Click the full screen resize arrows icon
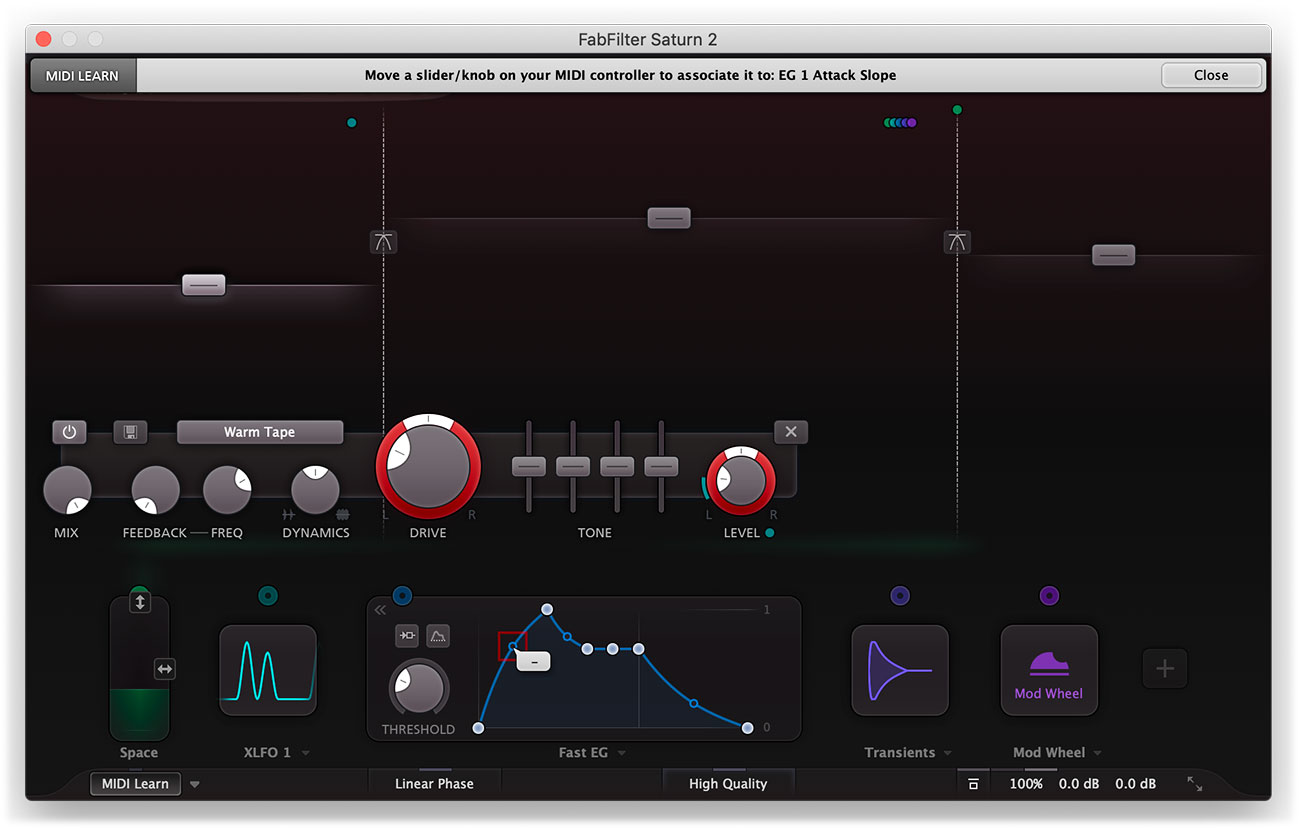The height and width of the screenshot is (828, 1300). (x=1195, y=784)
